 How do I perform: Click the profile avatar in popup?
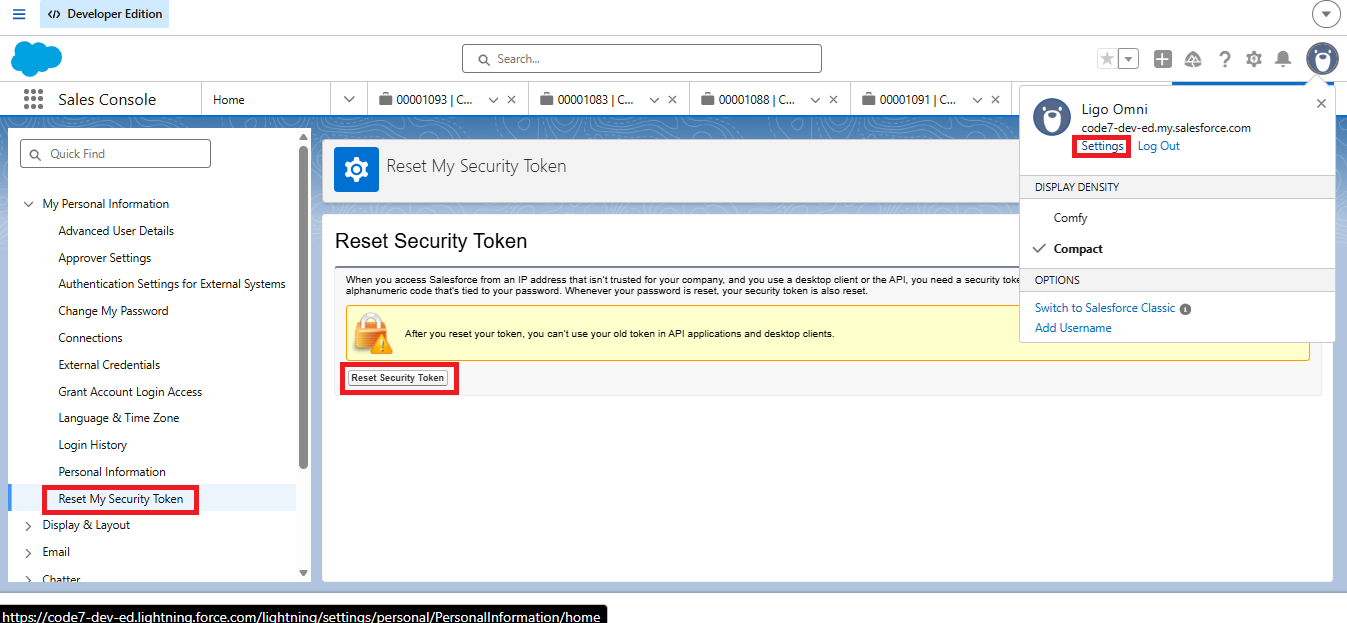point(1051,117)
